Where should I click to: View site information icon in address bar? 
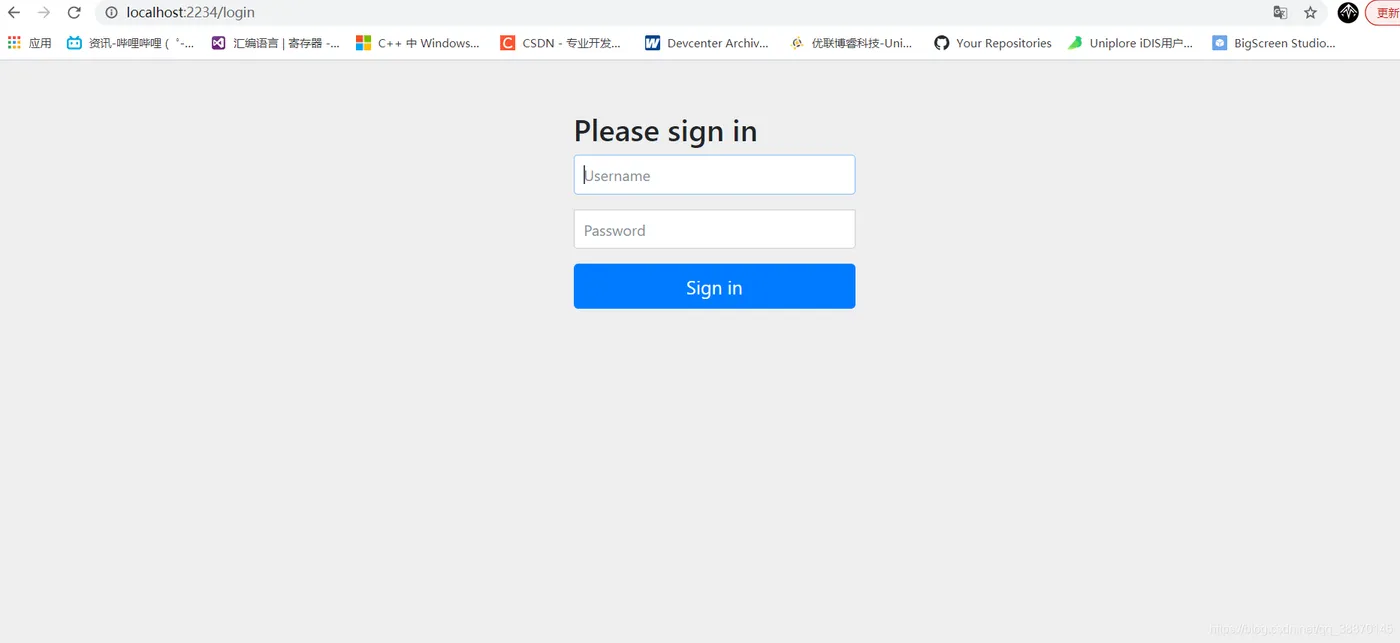[112, 12]
